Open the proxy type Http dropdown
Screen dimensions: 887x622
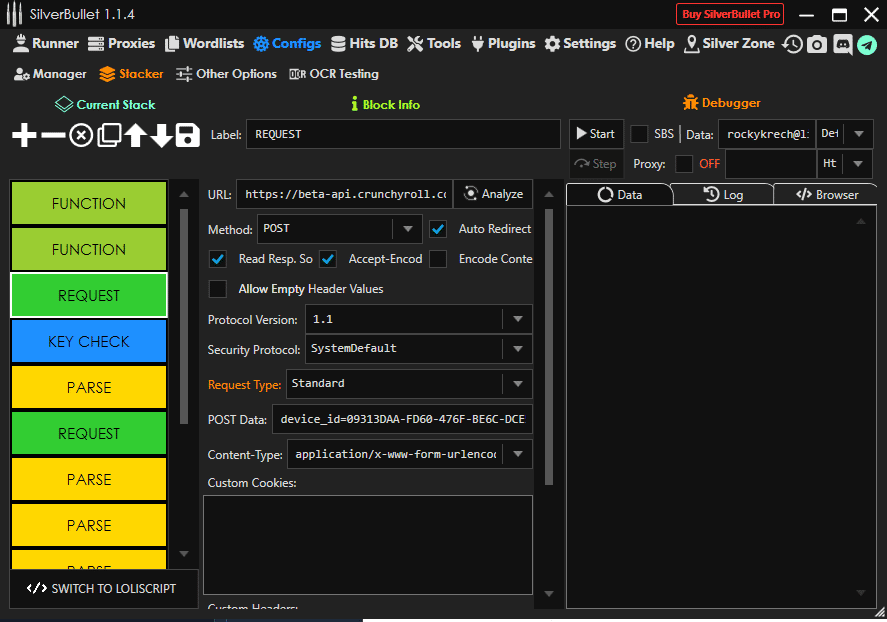point(845,164)
